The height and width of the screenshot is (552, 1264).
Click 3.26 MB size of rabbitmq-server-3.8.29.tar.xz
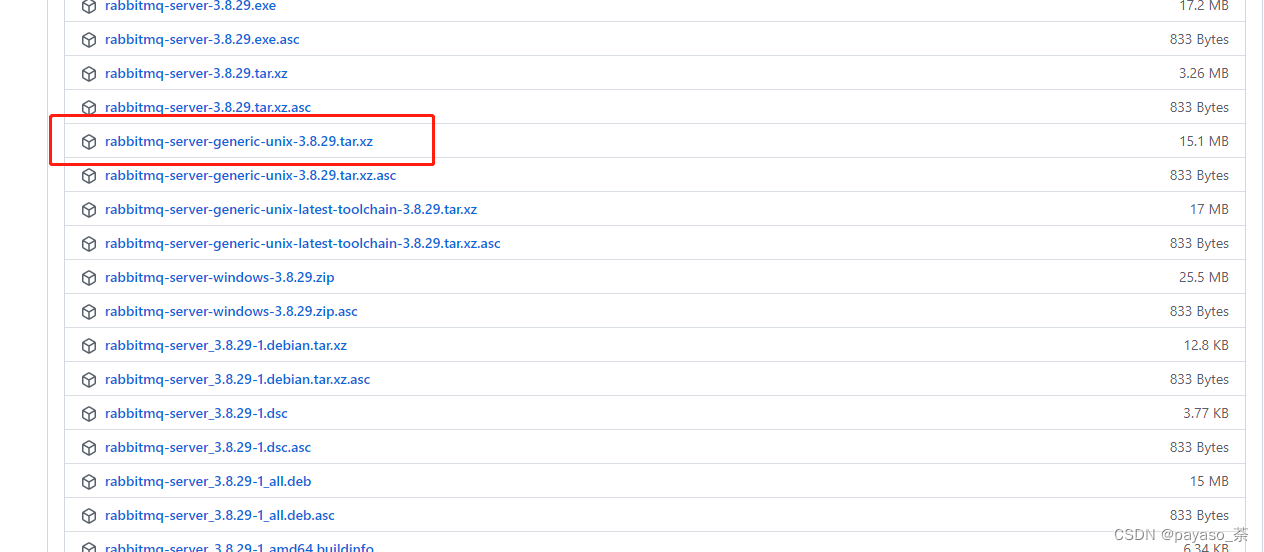click(x=1204, y=74)
